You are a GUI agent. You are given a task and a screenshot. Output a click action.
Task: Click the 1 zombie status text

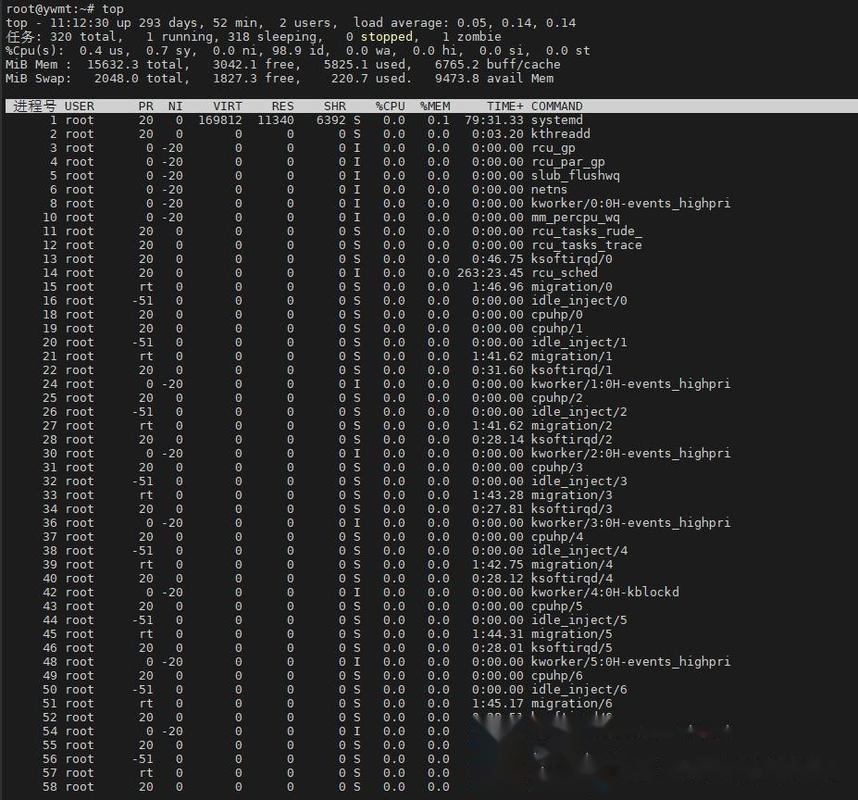pyautogui.click(x=475, y=35)
